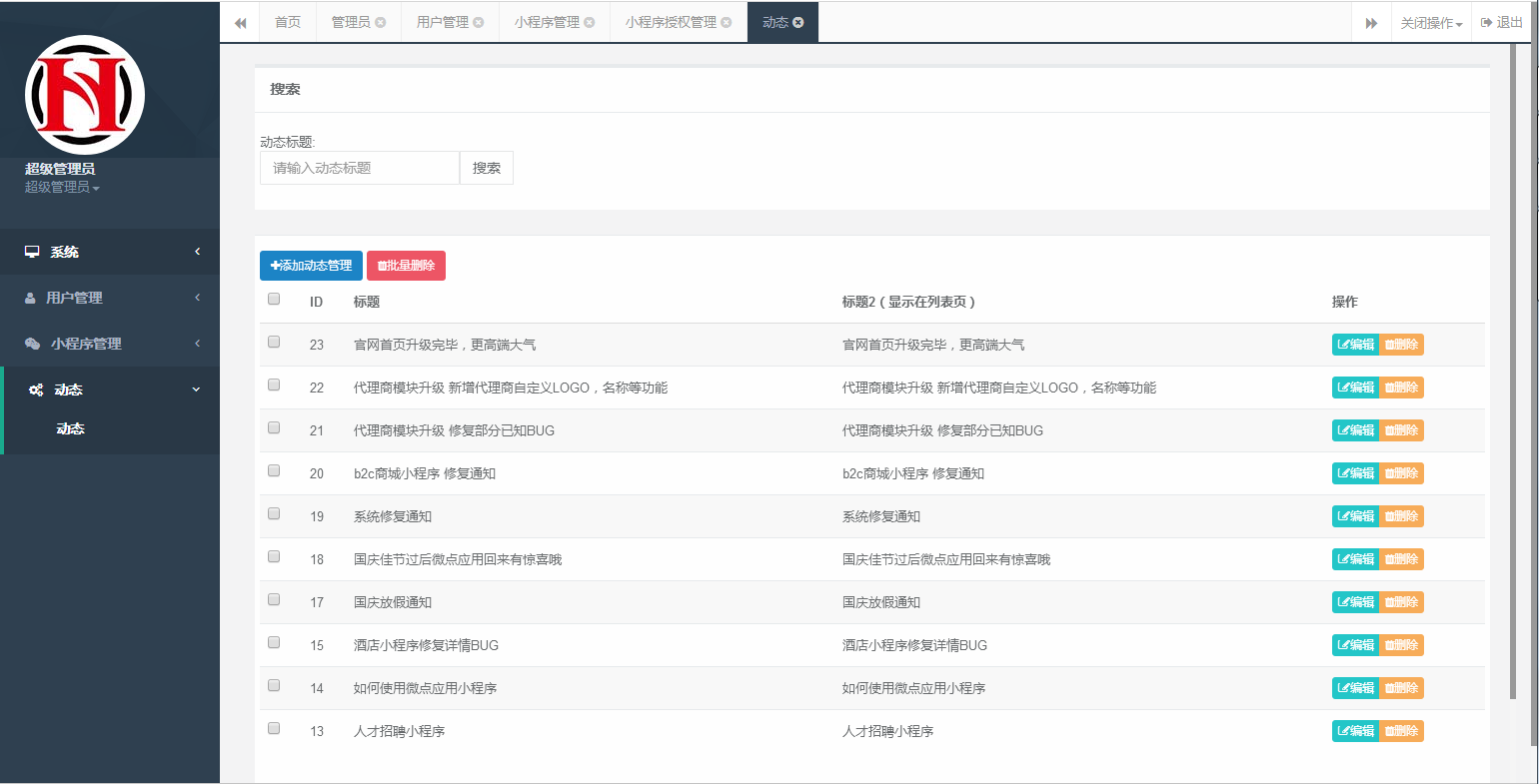Switch to the 首页 tab

pos(287,21)
